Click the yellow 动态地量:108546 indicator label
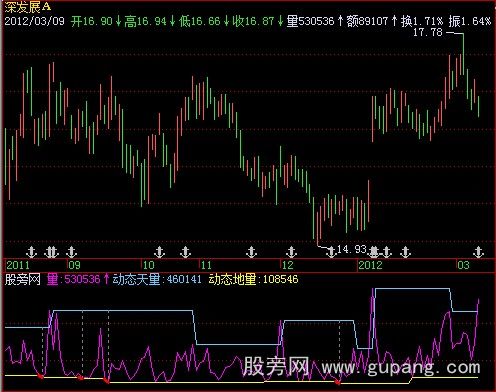Viewport: 496px width, 392px height. [253, 279]
